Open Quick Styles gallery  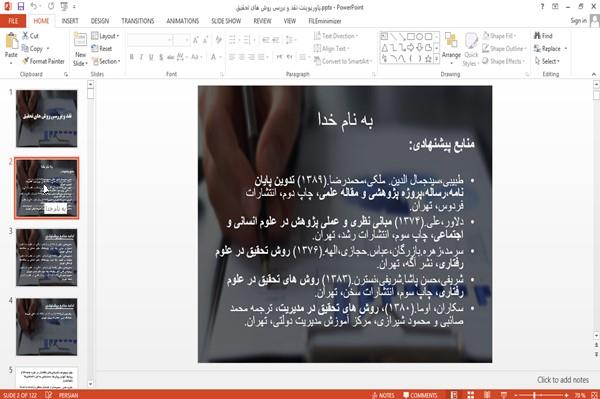pos(471,50)
